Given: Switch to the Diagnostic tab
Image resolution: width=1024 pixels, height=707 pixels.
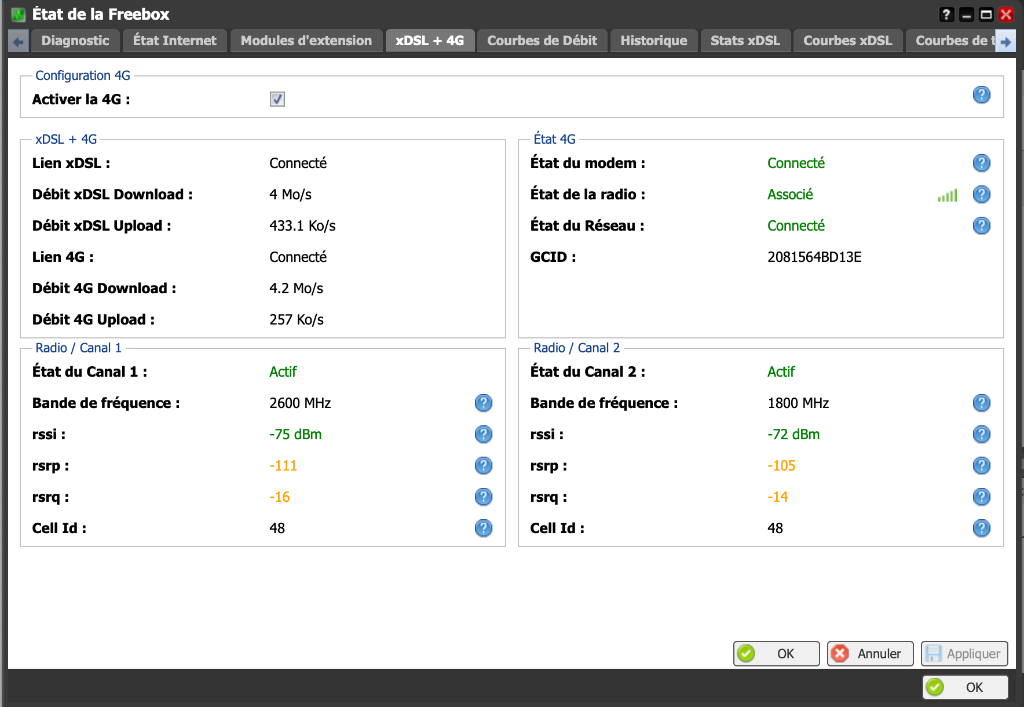Looking at the screenshot, I should (x=75, y=40).
